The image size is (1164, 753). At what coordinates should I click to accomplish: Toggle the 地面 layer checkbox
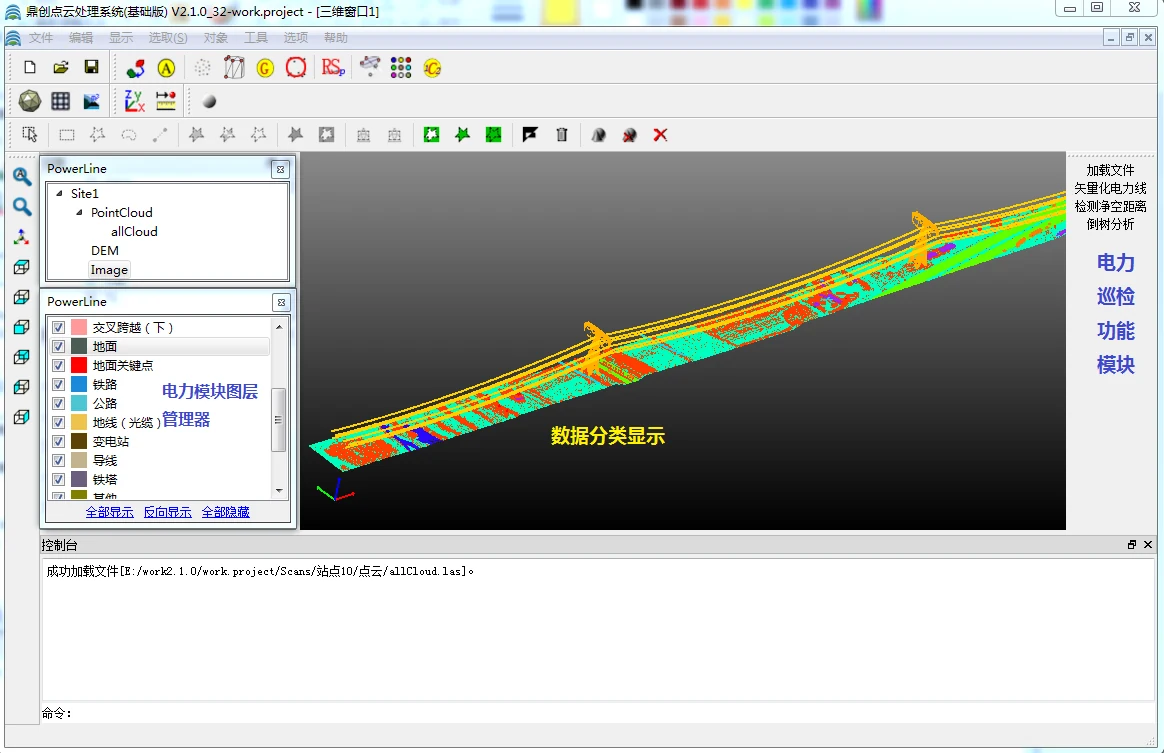[59, 347]
